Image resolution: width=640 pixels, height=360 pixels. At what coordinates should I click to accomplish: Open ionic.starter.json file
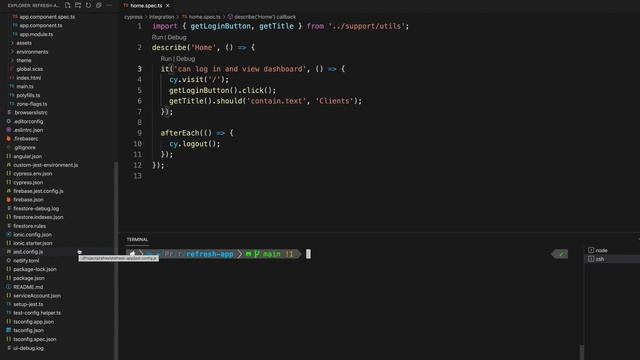click(x=33, y=243)
